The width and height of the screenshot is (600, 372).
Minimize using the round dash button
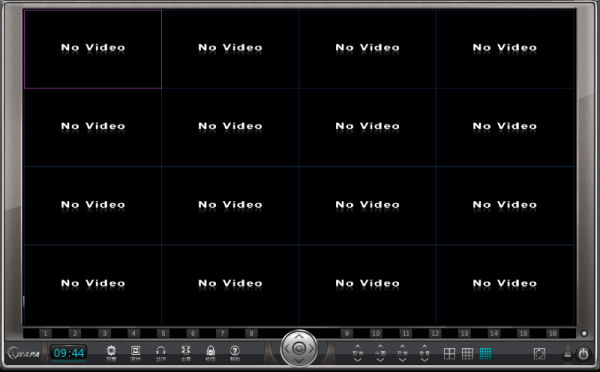tap(567, 355)
